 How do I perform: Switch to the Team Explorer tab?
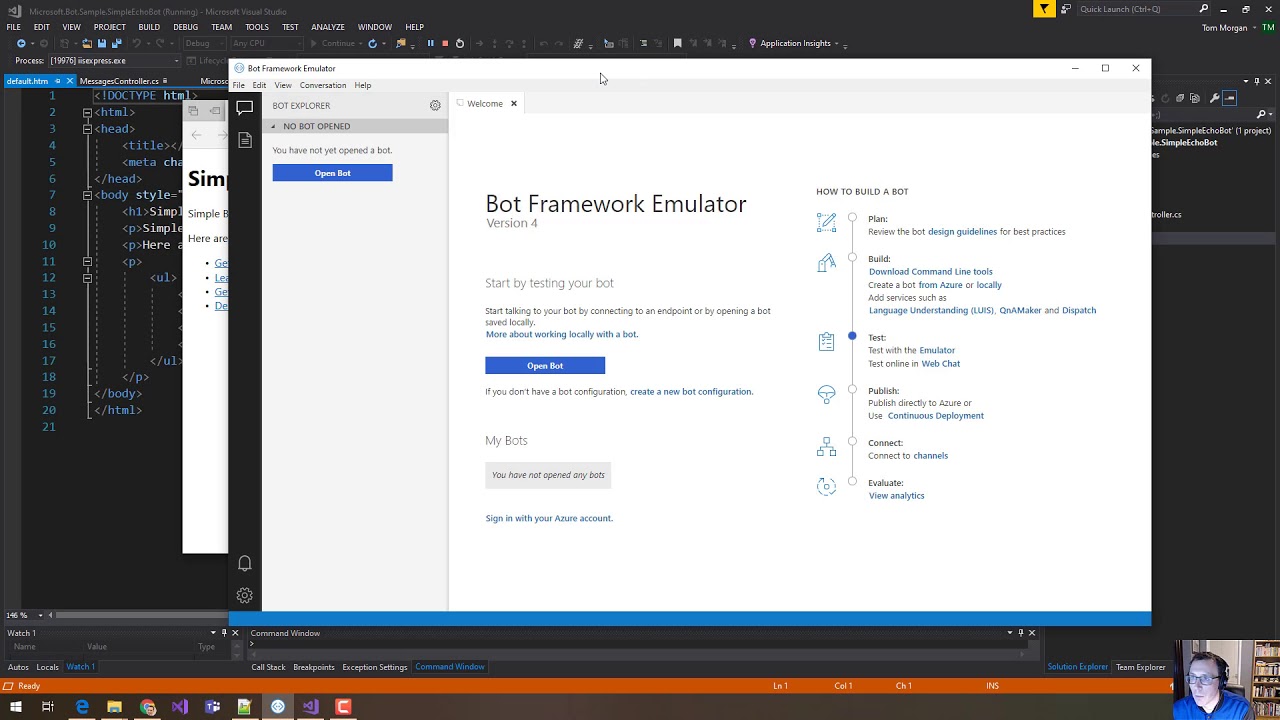(1141, 667)
